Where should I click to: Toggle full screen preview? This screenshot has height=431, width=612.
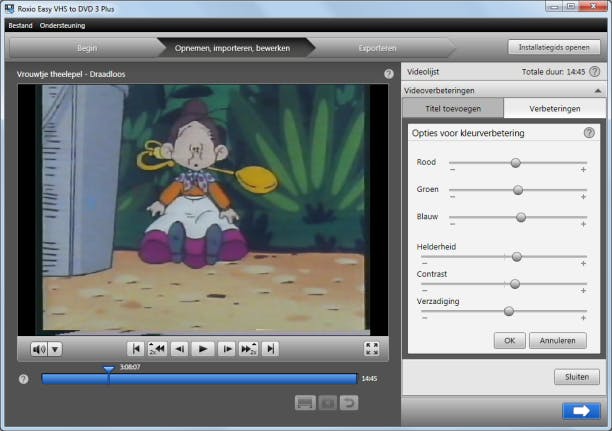371,349
